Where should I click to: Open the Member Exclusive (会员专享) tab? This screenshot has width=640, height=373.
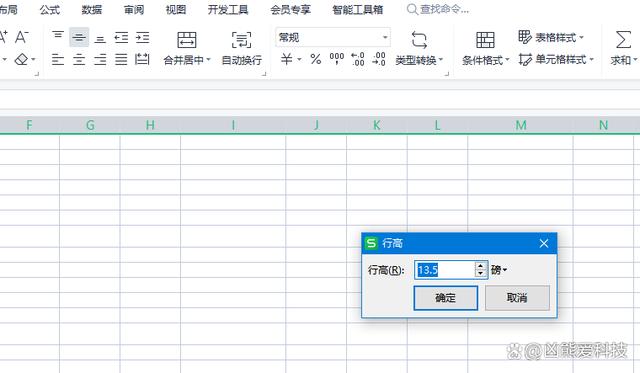click(291, 9)
